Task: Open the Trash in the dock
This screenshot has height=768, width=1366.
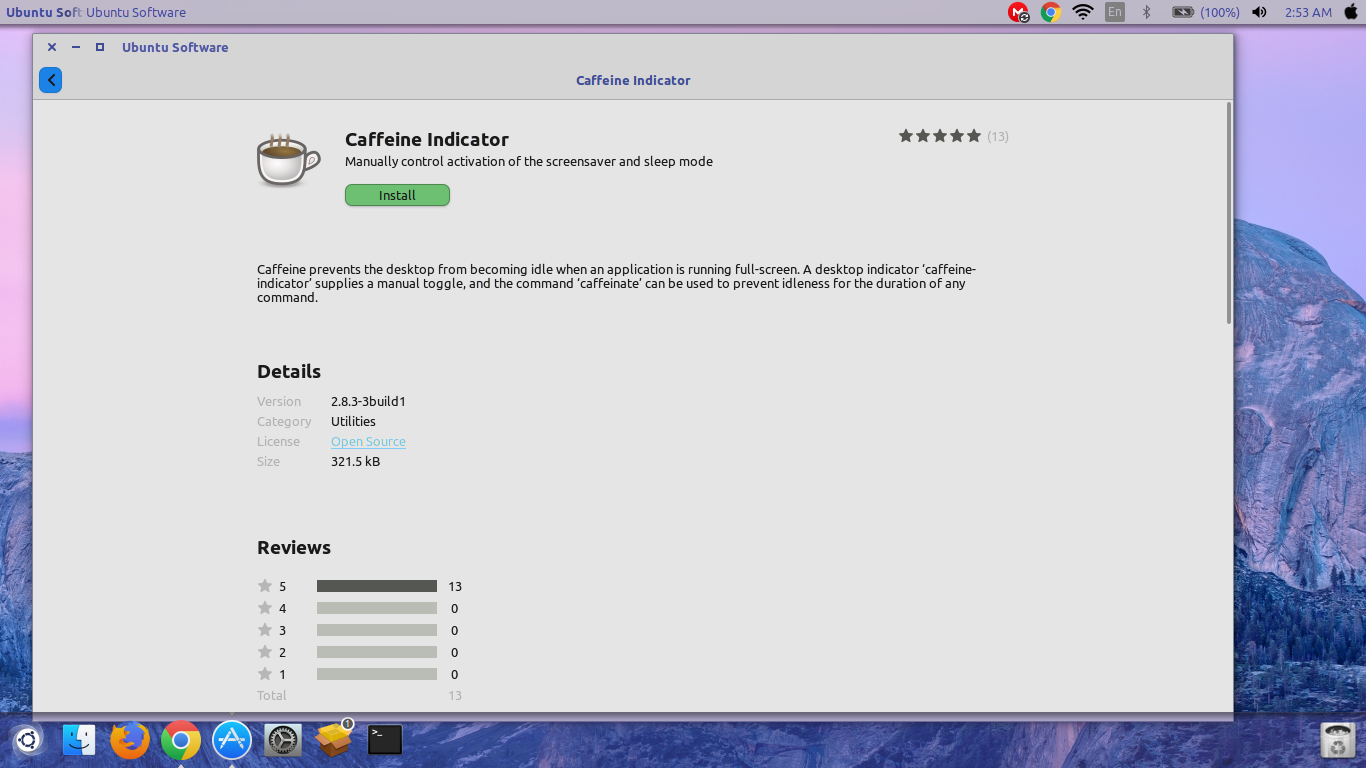Action: (x=1338, y=741)
